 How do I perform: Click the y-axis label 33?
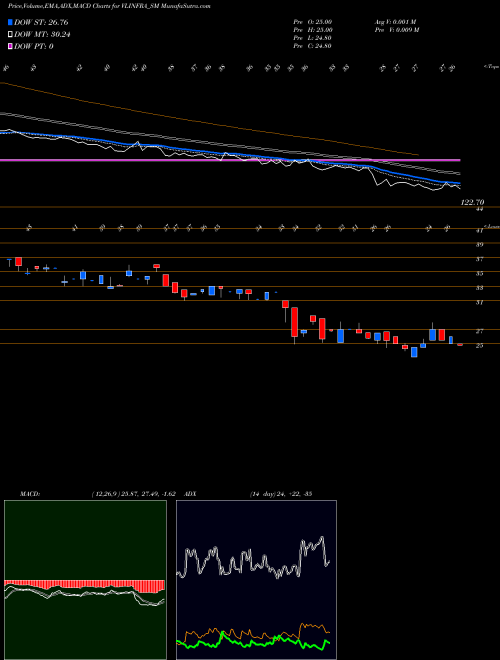point(479,288)
